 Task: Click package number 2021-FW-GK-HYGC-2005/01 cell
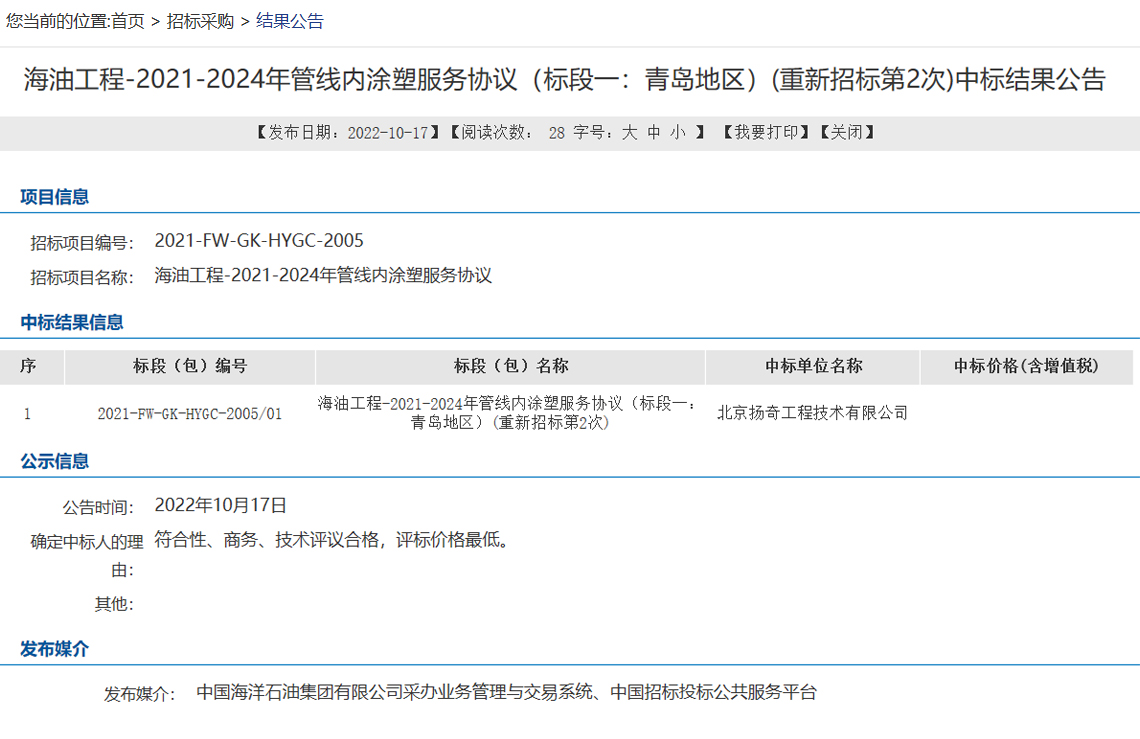tap(190, 413)
